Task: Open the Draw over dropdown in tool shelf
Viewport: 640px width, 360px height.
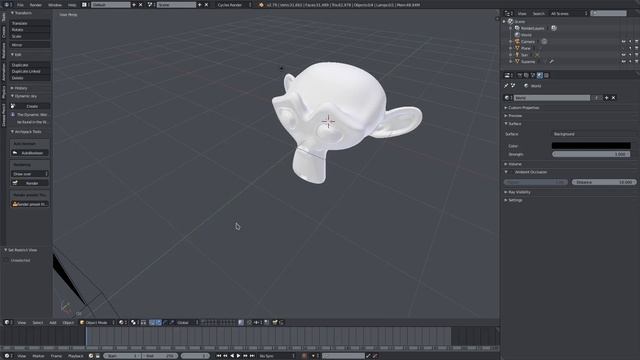Action: pos(29,174)
